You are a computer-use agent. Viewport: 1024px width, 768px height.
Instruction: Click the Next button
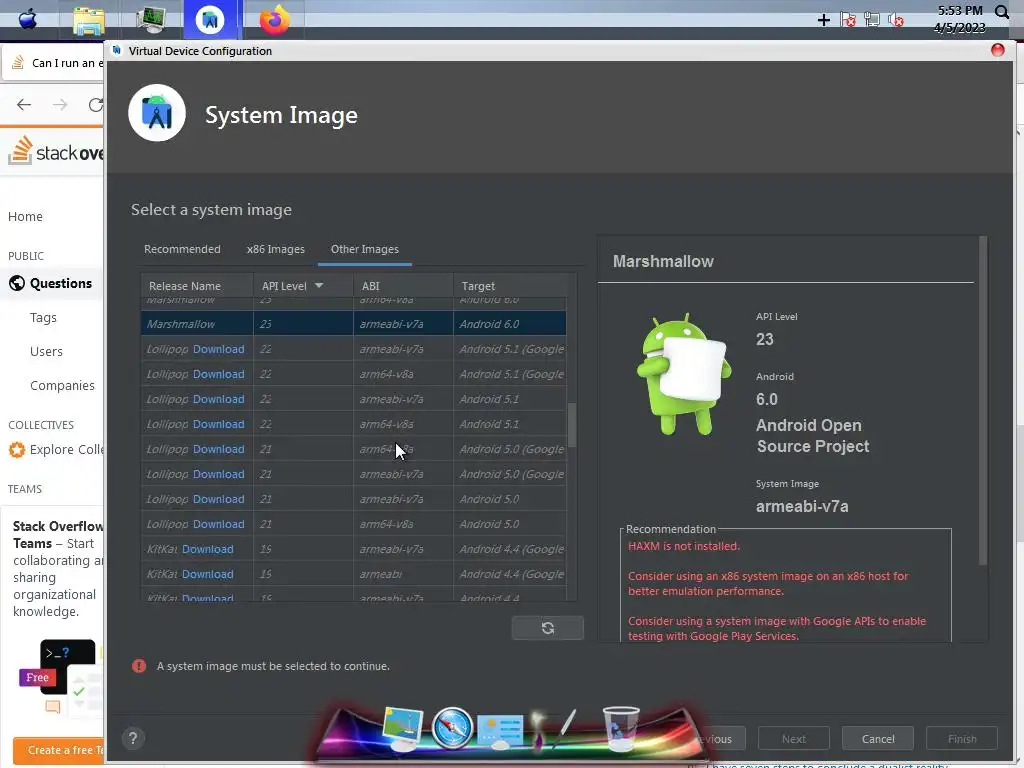[793, 739]
